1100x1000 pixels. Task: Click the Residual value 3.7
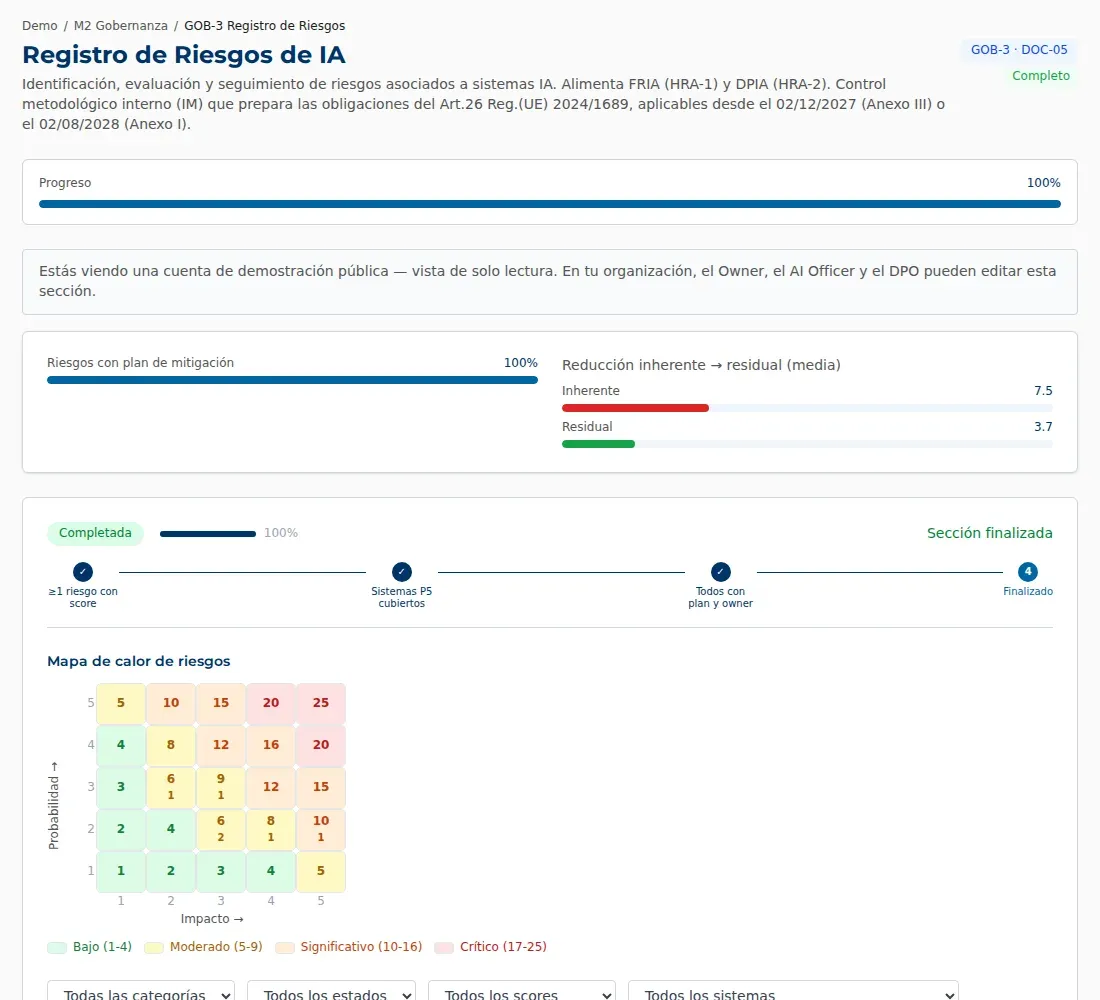[1043, 427]
